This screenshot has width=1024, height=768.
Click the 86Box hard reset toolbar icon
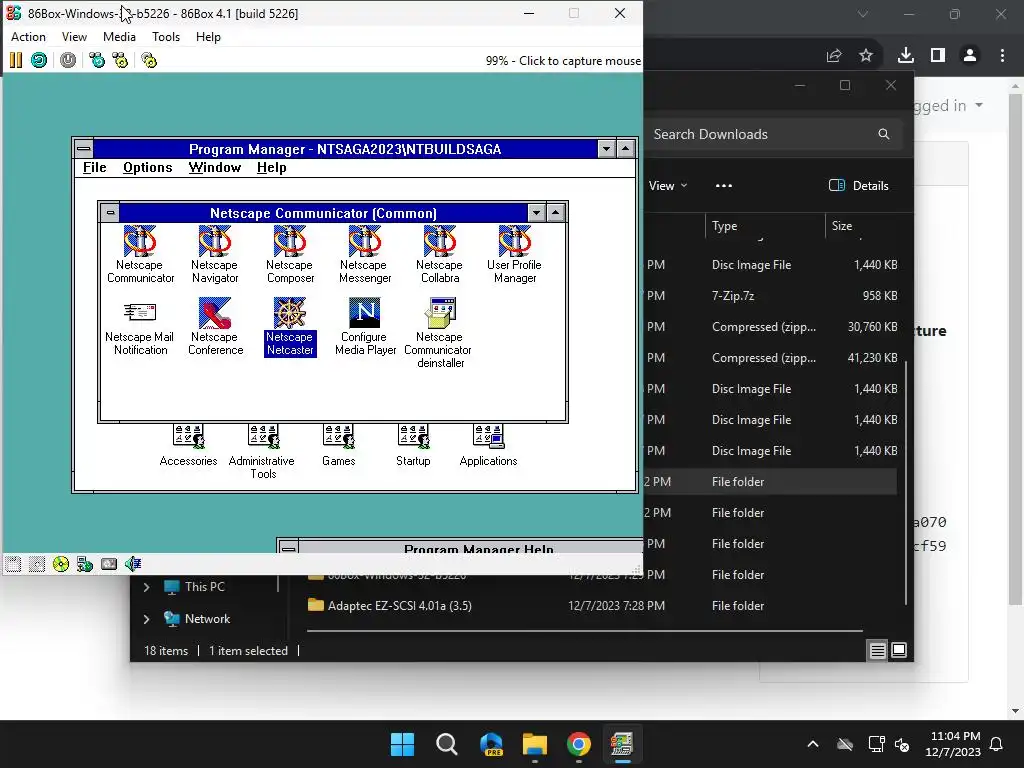[x=39, y=61]
